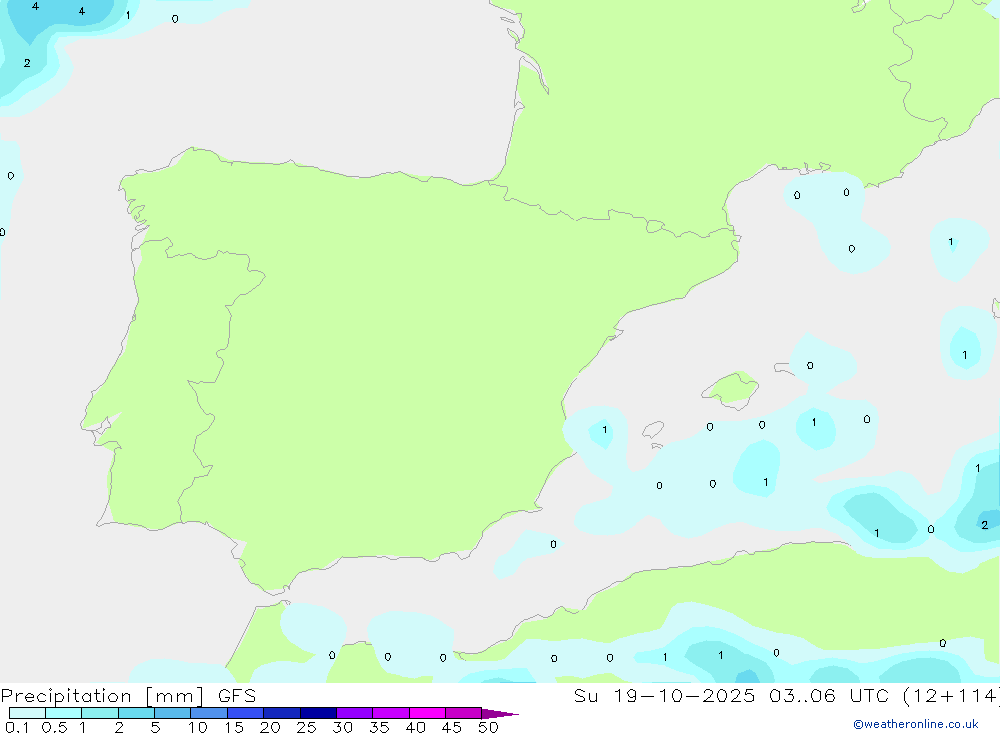Pick the 0.5–1 mm legend swatch
The width and height of the screenshot is (1000, 733).
point(63,713)
